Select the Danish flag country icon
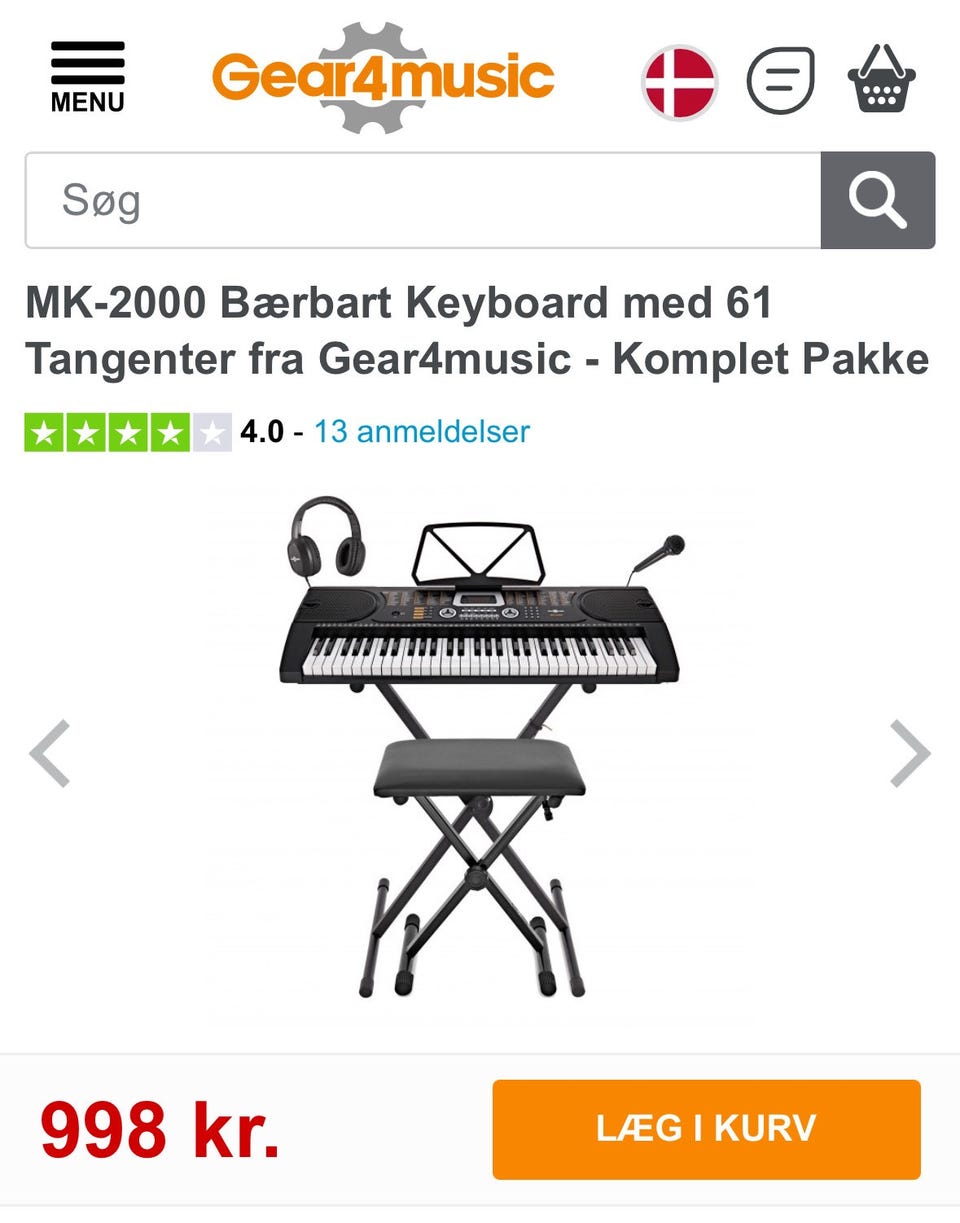Image resolution: width=960 pixels, height=1223 pixels. (x=680, y=81)
